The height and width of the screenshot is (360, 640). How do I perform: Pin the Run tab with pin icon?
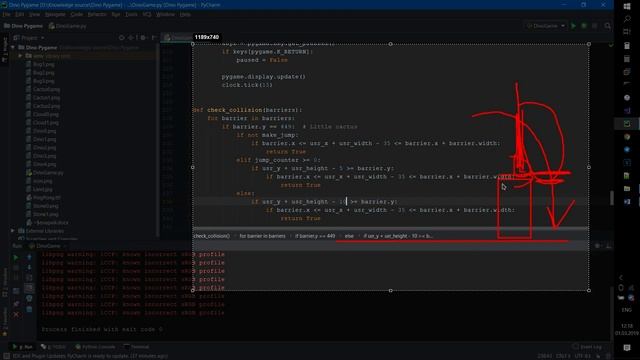[16, 304]
